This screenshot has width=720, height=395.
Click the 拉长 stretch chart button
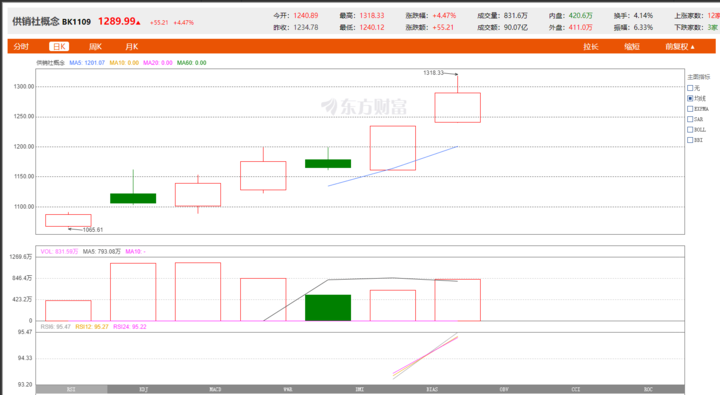591,46
